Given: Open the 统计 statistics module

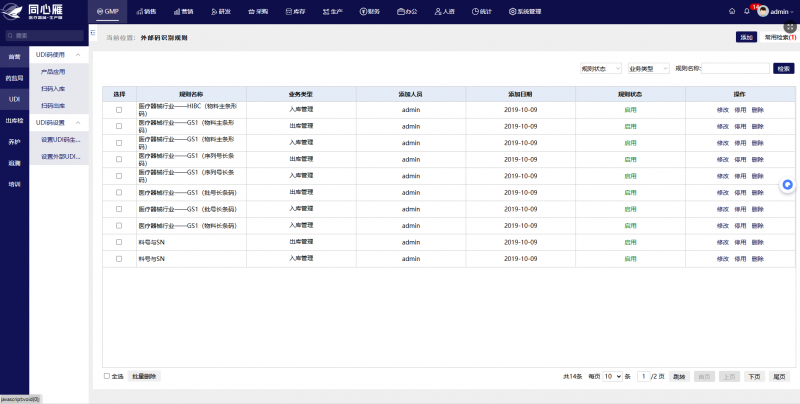Looking at the screenshot, I should tap(482, 11).
